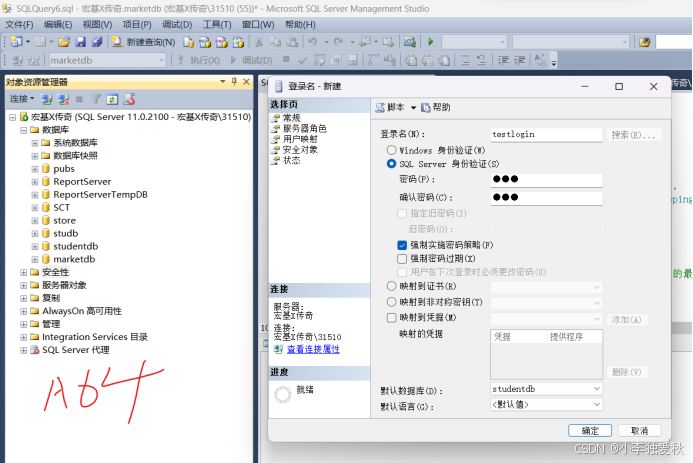Click the Save All icon

pos(97,42)
